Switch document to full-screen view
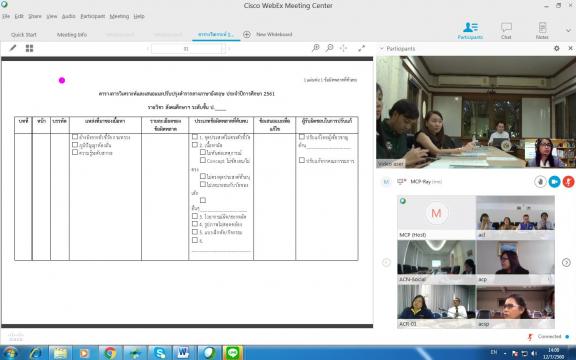Screen dimensions: 576x360 coord(361,48)
